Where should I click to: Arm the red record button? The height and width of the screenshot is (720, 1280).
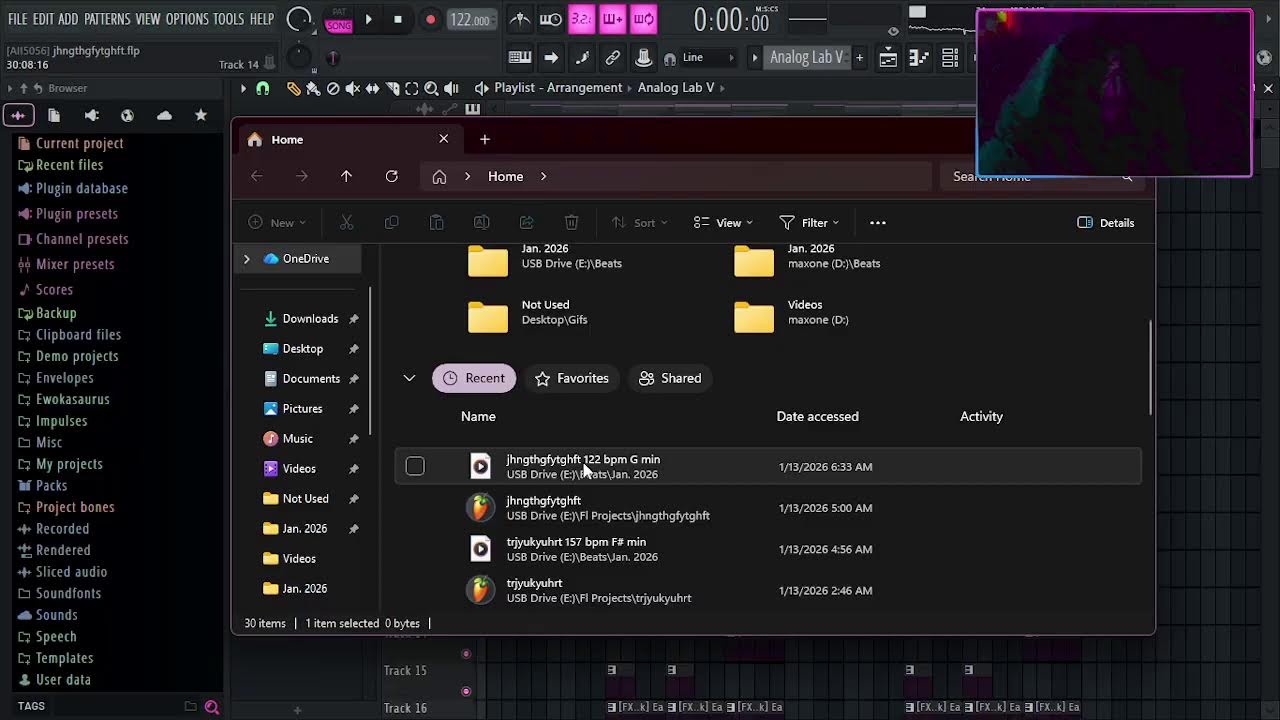coord(430,19)
